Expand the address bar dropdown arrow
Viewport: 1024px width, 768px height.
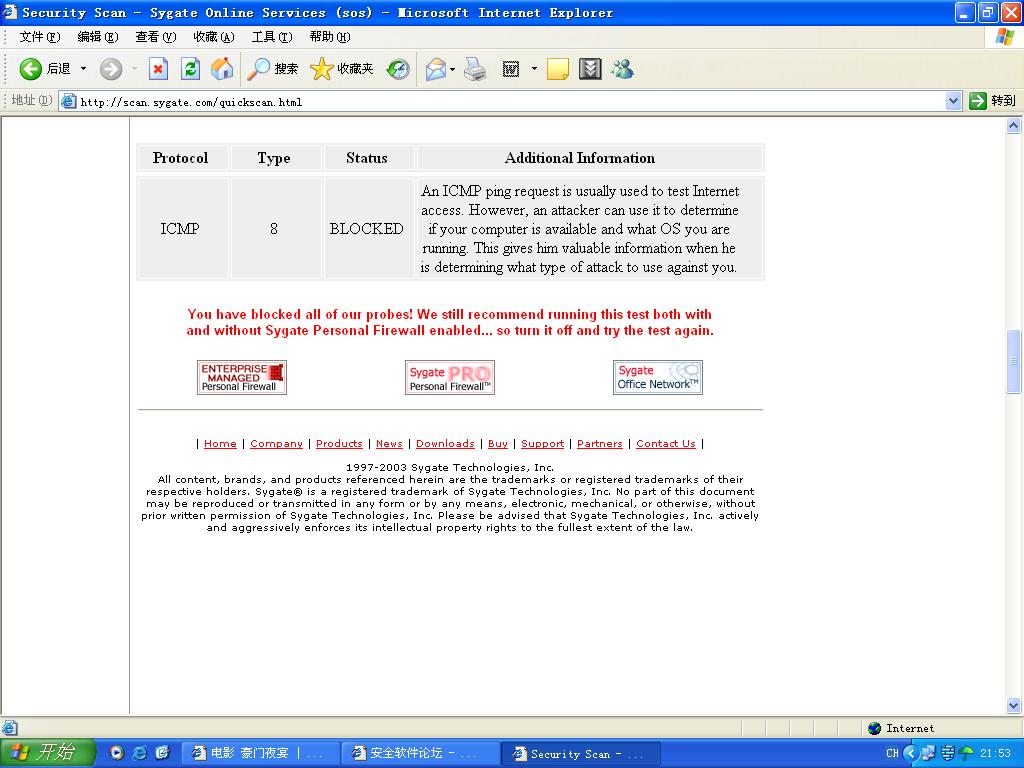click(953, 101)
